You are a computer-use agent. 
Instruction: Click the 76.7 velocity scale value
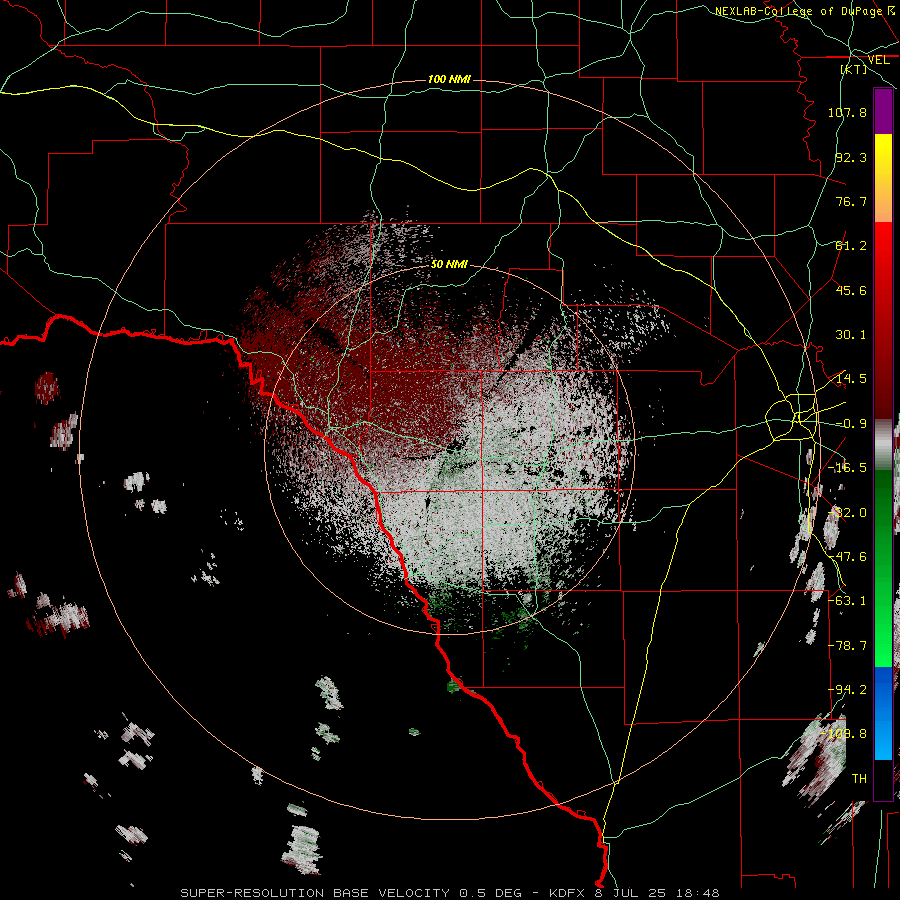click(x=851, y=201)
